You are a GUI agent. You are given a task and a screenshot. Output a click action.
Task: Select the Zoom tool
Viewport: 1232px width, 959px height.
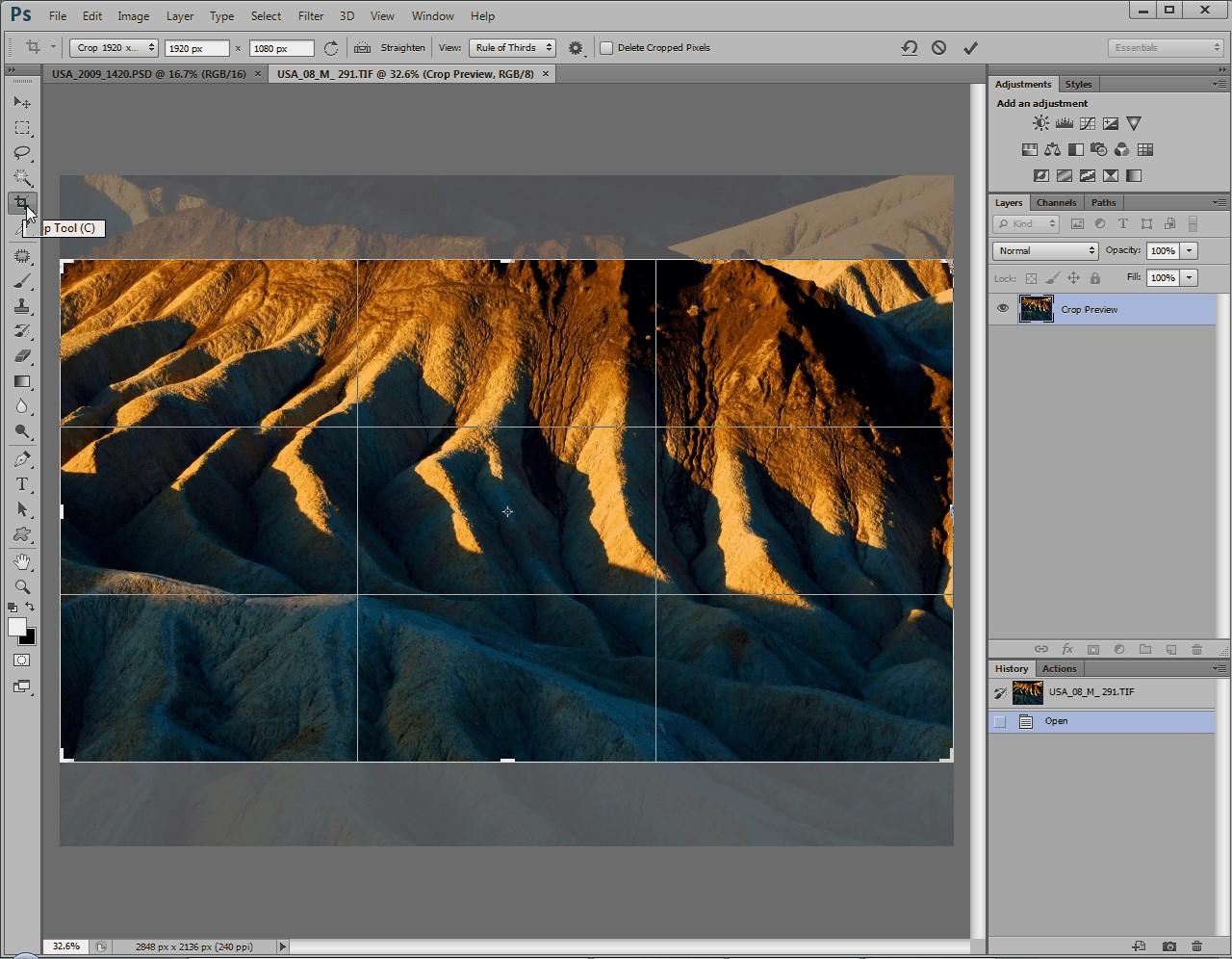tap(22, 586)
